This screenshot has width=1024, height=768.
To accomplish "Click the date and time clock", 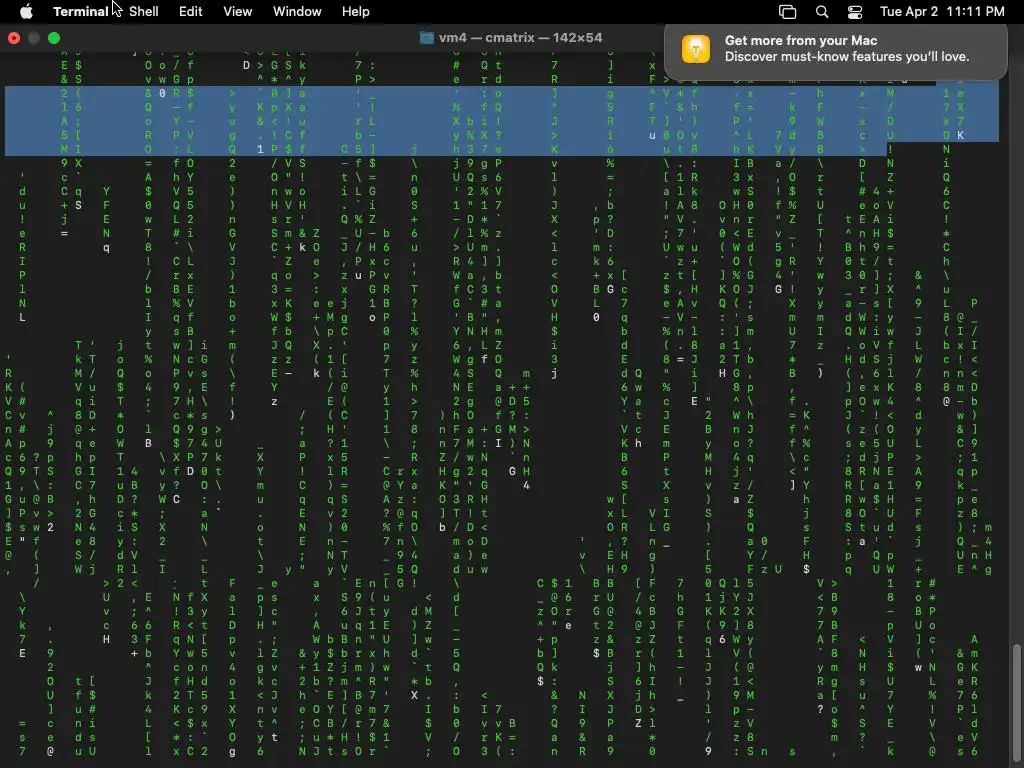I will coord(942,11).
